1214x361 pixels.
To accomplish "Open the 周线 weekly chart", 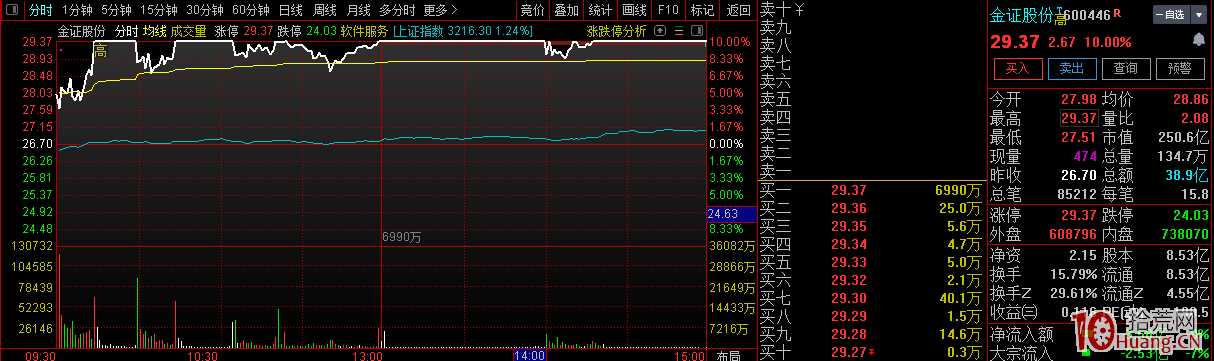I will pyautogui.click(x=325, y=10).
